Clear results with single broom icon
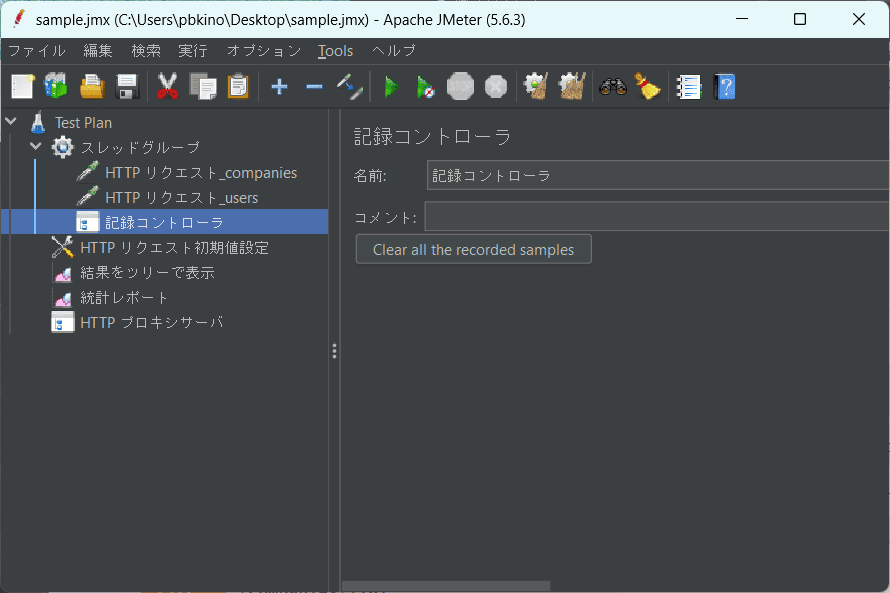The image size is (890, 593). tap(536, 87)
